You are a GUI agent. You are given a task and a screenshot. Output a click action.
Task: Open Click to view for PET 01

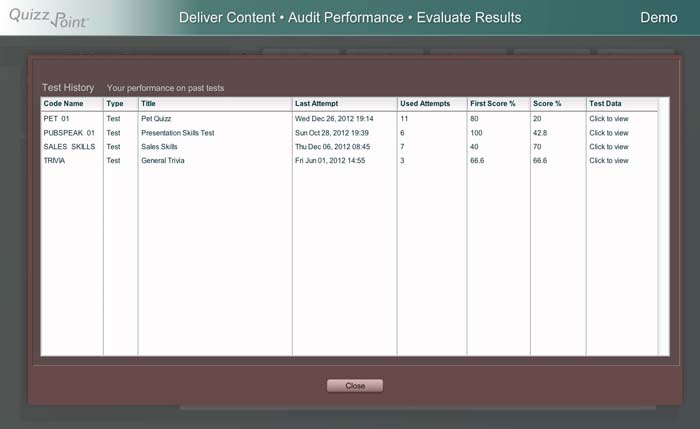pos(608,119)
